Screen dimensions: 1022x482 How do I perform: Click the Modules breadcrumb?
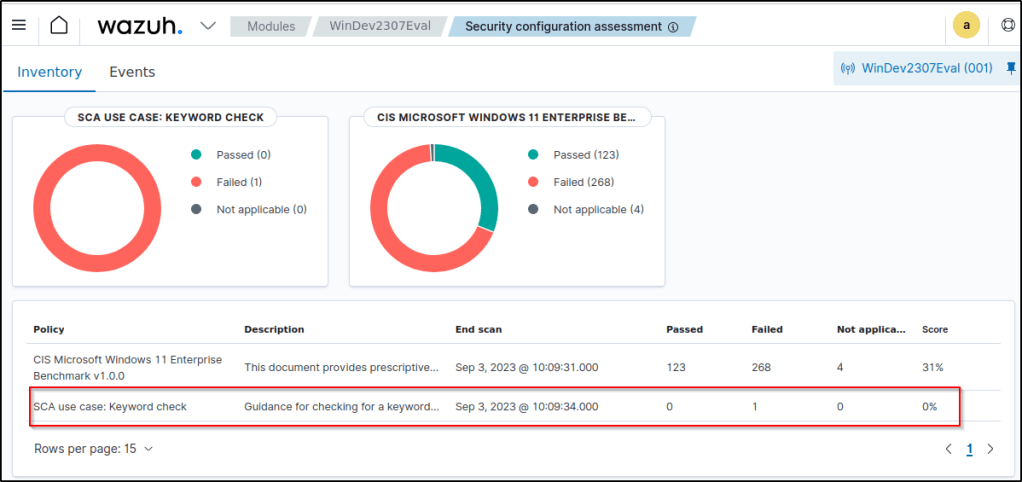[270, 26]
